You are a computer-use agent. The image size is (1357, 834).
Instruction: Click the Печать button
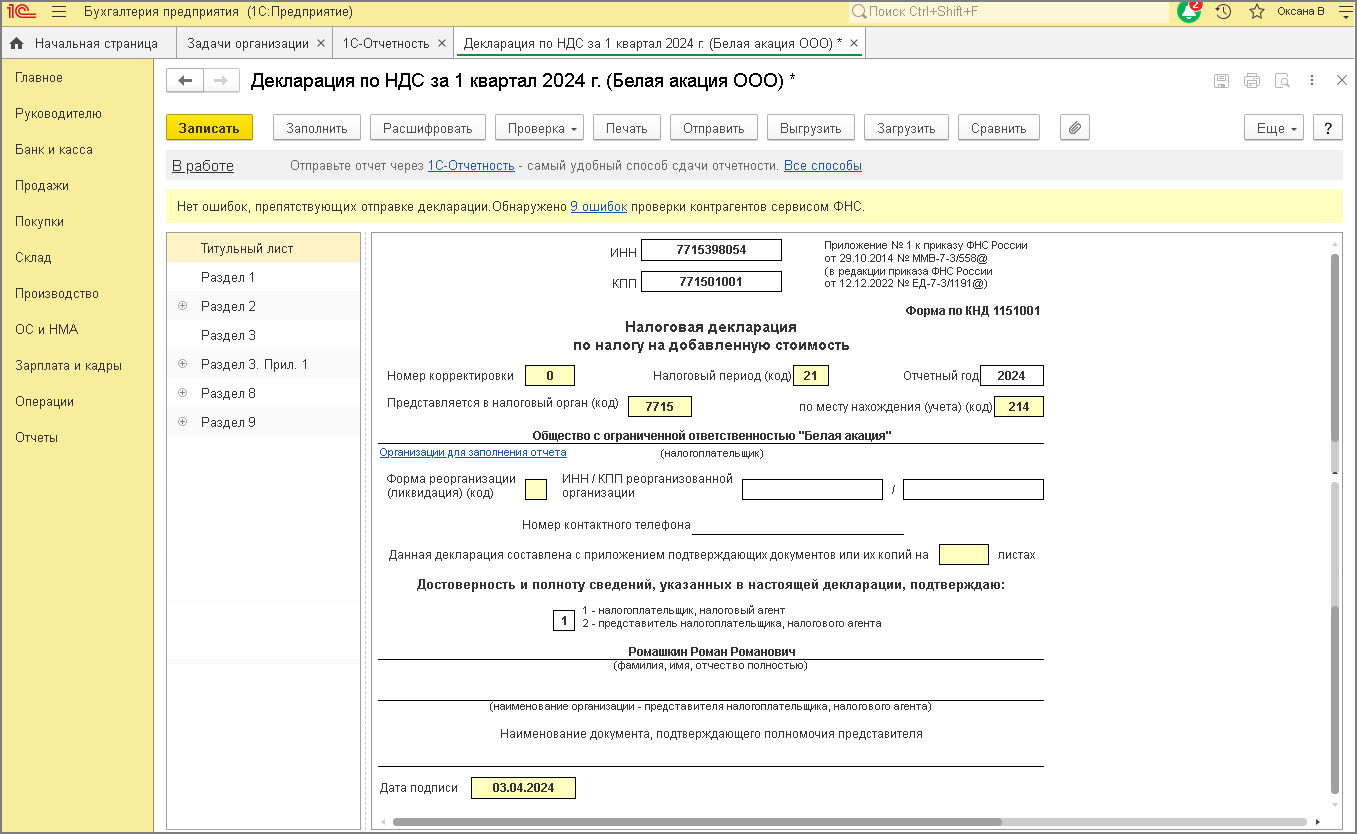pyautogui.click(x=627, y=128)
